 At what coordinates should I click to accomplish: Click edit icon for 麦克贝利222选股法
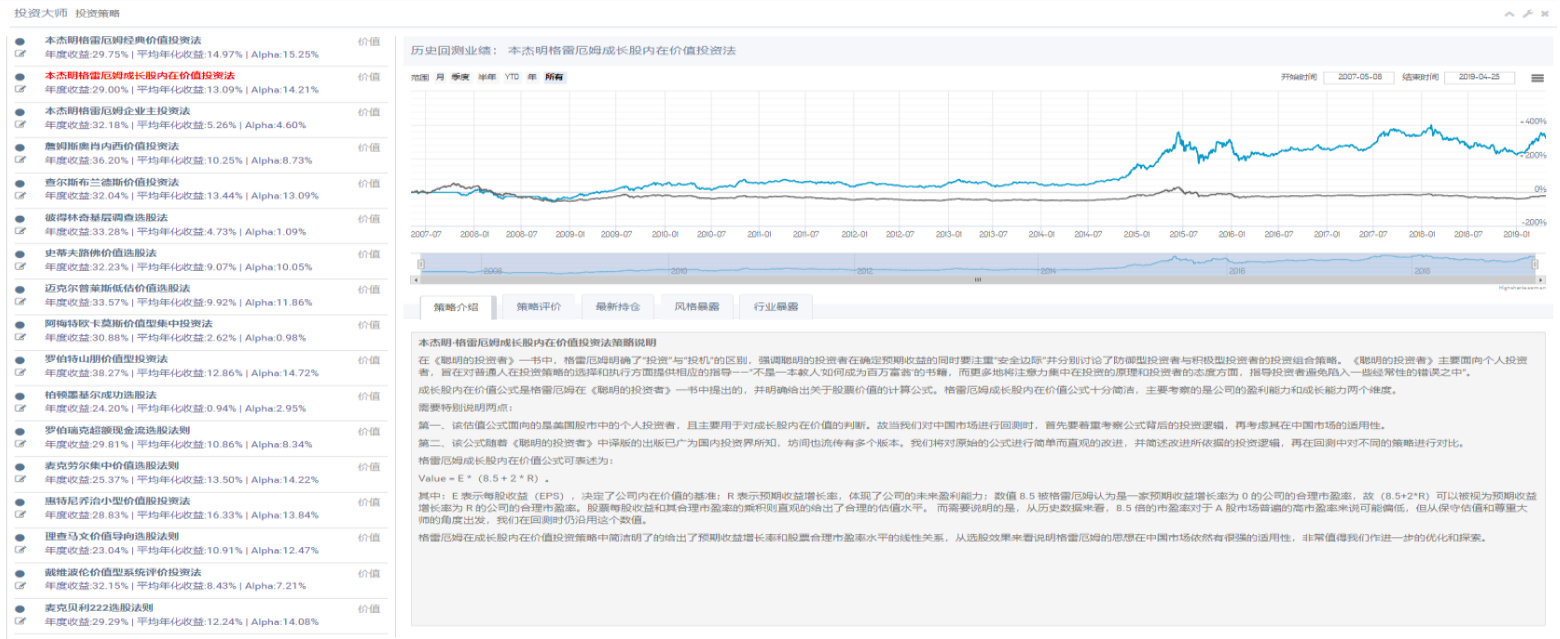[20, 622]
